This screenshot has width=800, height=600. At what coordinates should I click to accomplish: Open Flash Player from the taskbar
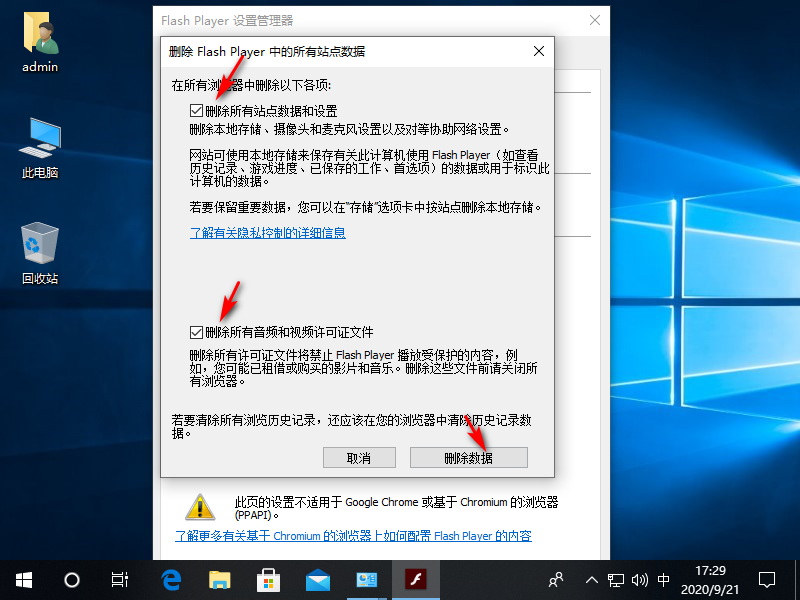(x=416, y=579)
